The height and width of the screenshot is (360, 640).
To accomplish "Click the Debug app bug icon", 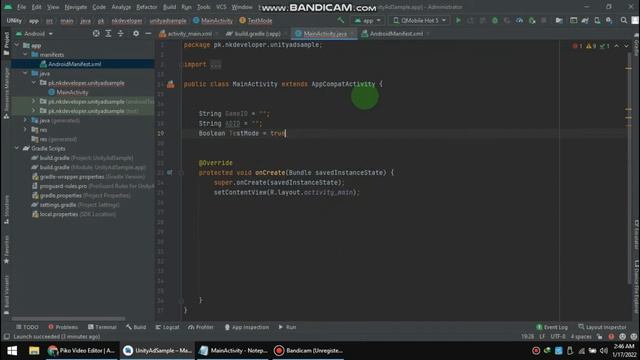I will pos(495,20).
